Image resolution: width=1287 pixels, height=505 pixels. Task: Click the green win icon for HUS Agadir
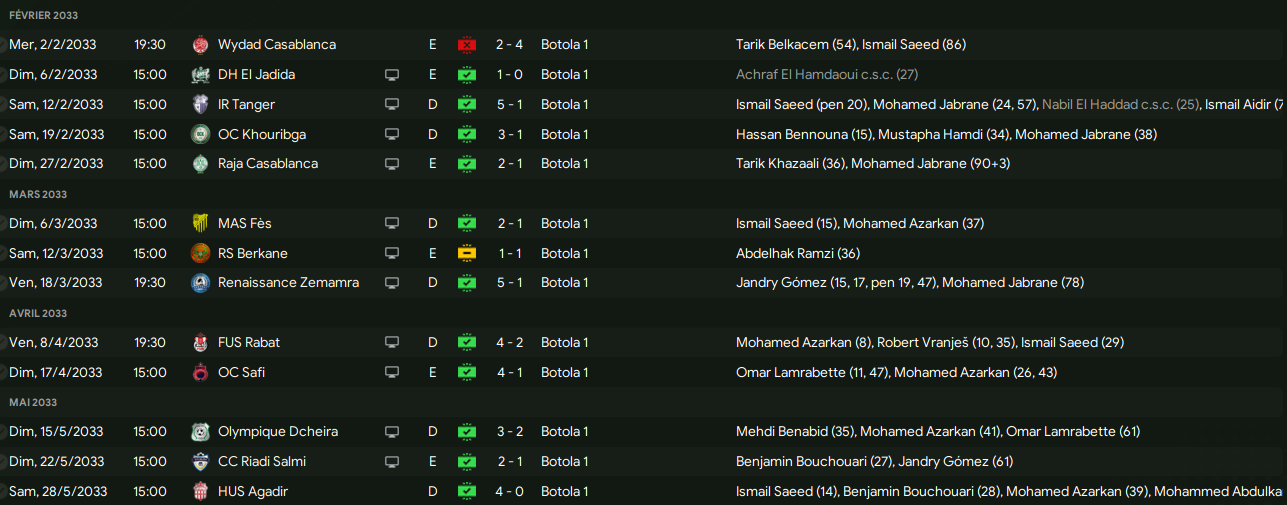467,491
